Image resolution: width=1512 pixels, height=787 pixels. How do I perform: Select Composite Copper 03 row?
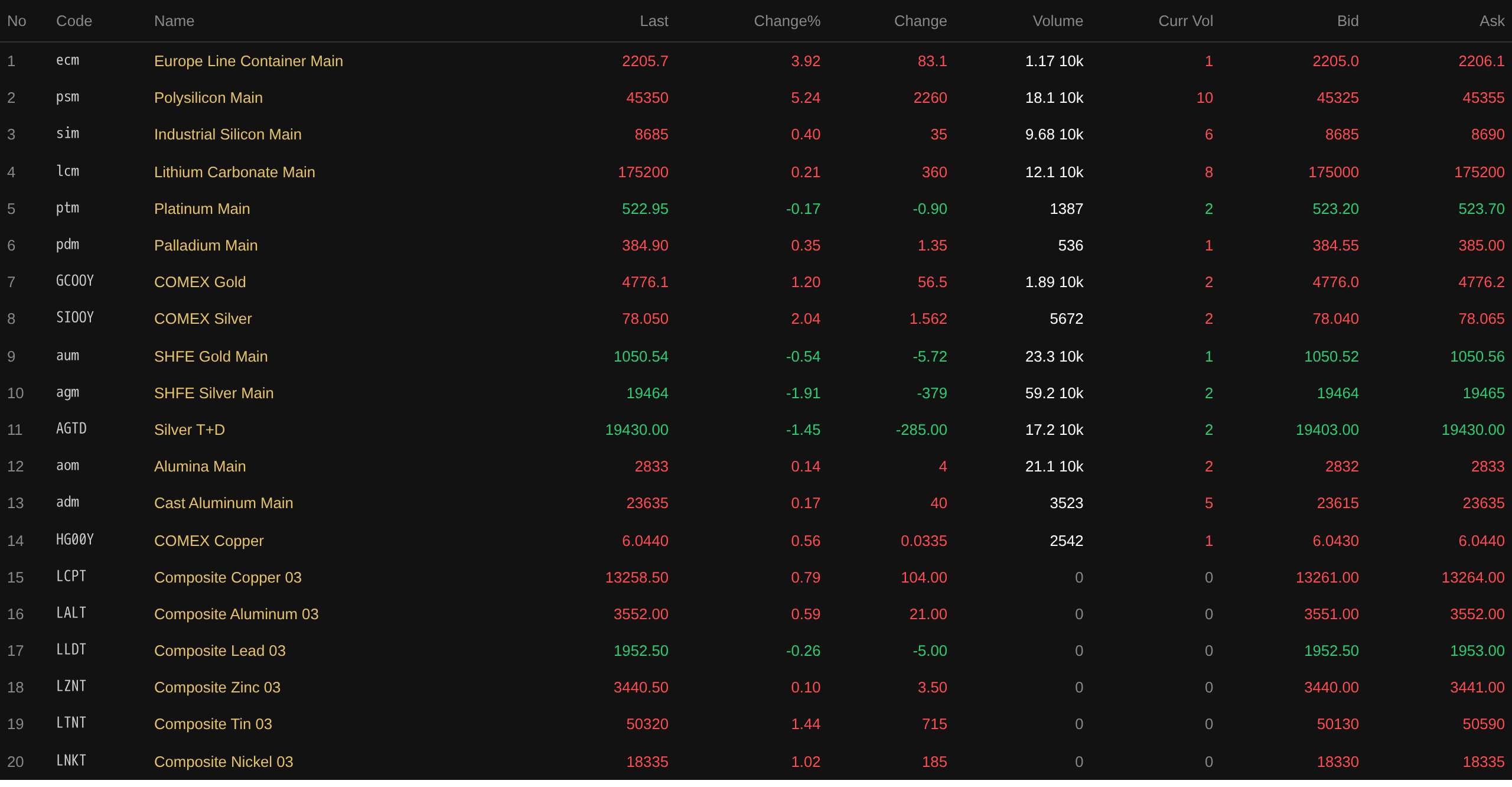coord(227,578)
